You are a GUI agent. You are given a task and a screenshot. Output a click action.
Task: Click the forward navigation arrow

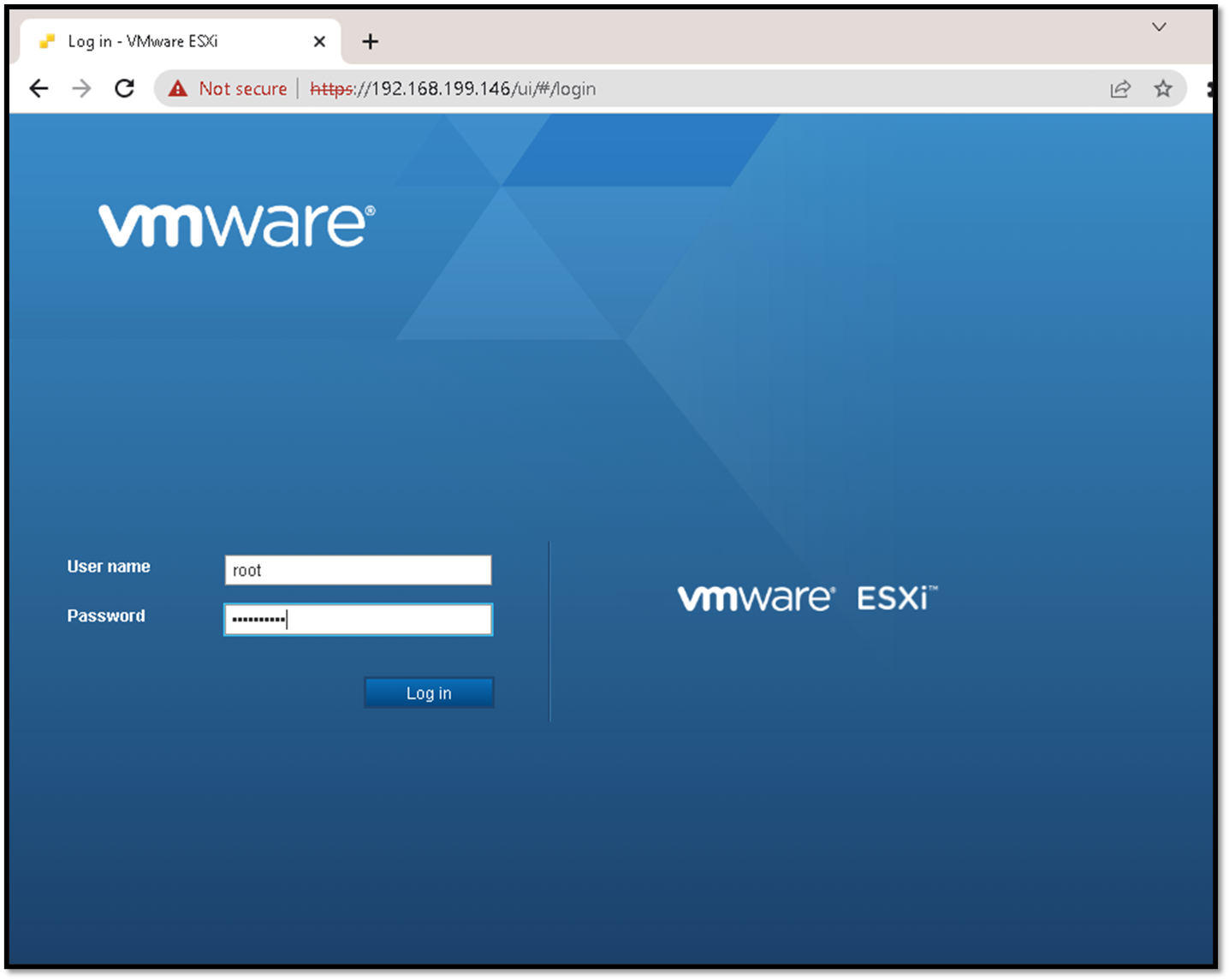(81, 88)
